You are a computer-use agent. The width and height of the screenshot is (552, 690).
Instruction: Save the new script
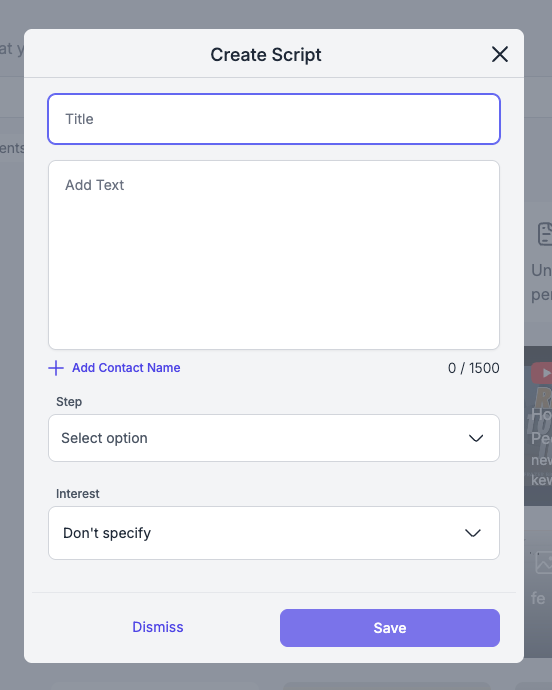390,628
